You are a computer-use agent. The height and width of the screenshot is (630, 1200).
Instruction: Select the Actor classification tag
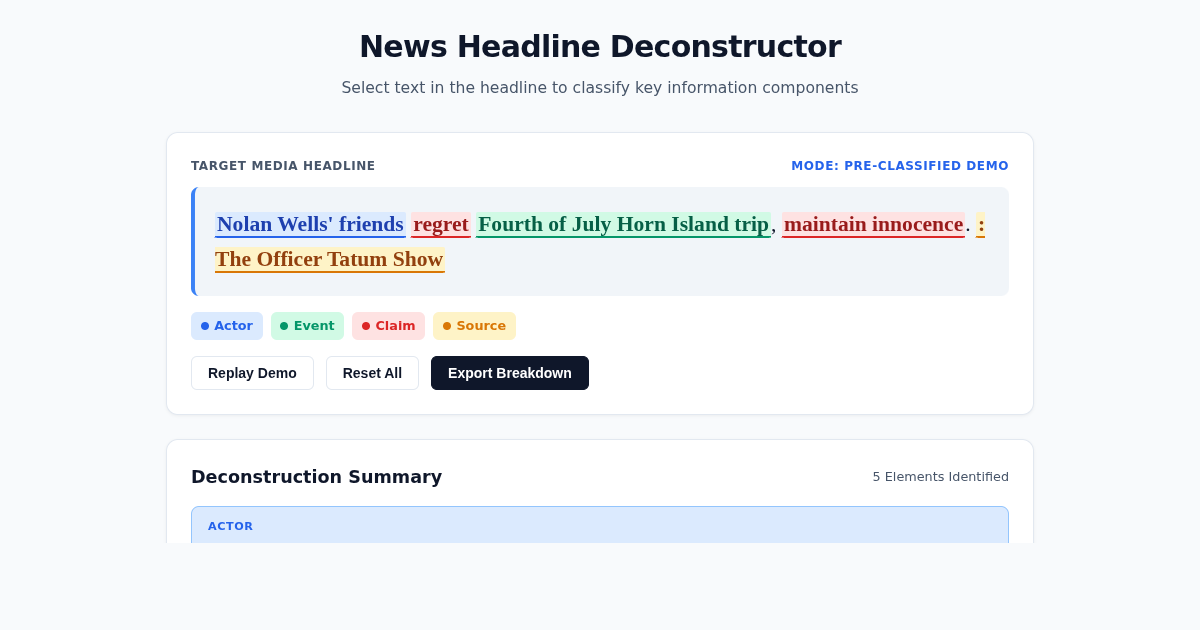pyautogui.click(x=227, y=326)
